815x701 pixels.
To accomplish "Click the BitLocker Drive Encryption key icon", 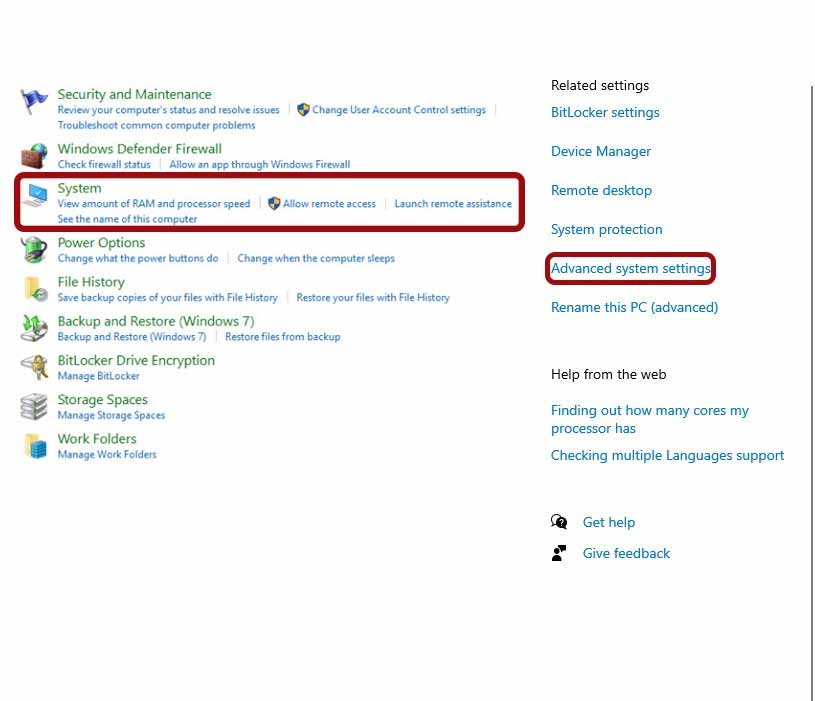I will (35, 367).
